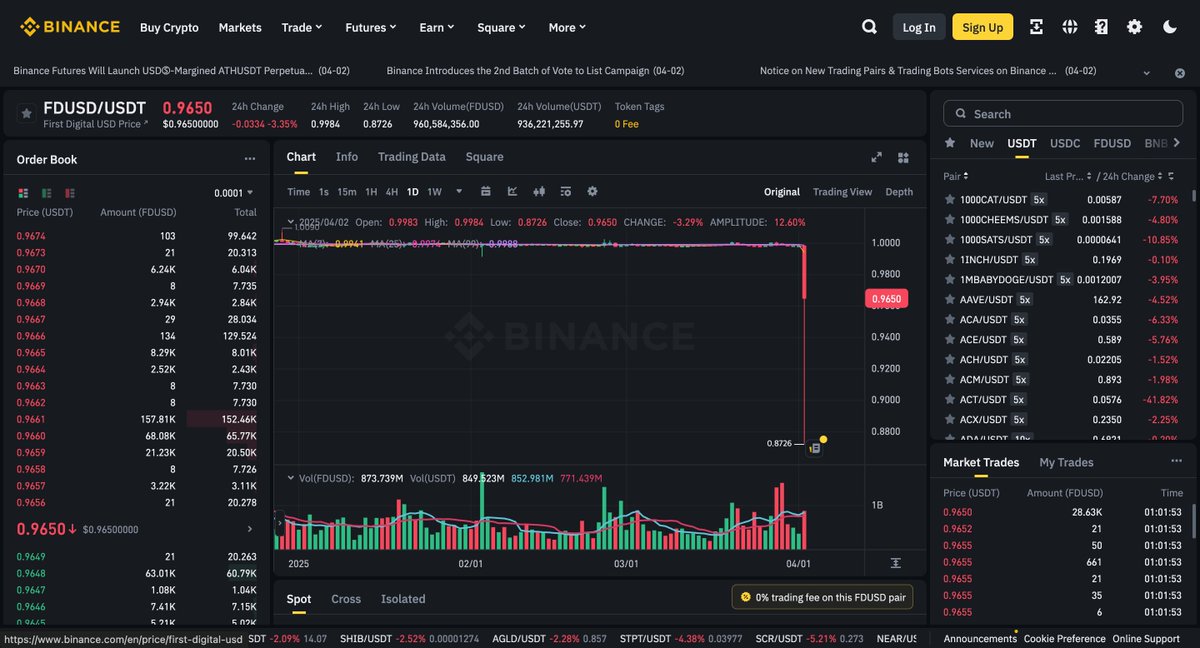Open the More dropdown menu
1200x648 pixels.
point(567,27)
